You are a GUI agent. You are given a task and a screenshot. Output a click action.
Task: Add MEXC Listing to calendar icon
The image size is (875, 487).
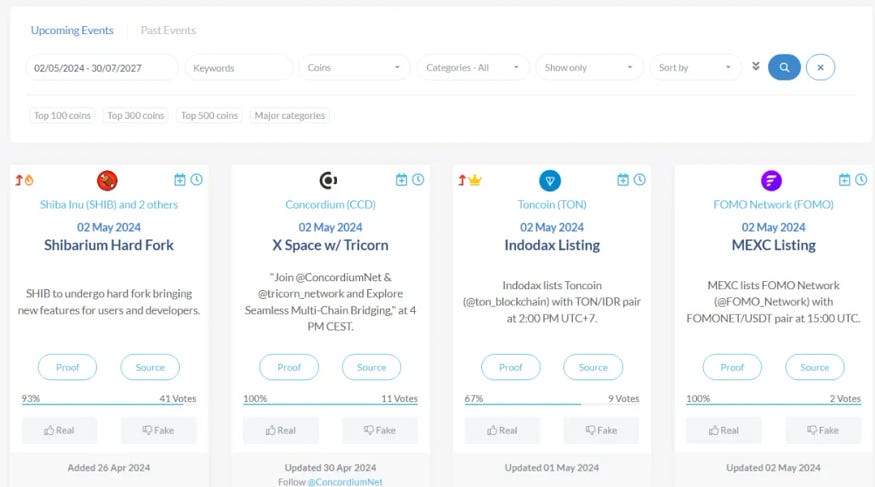pos(844,180)
